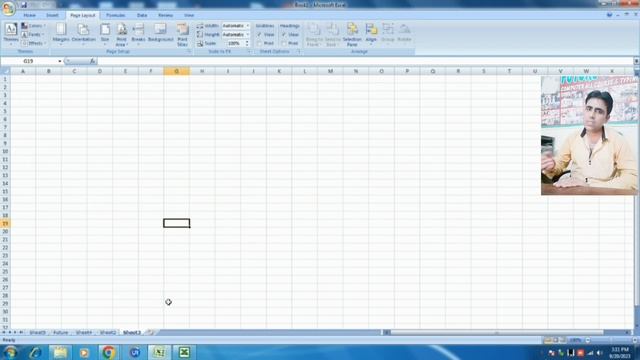Image resolution: width=640 pixels, height=360 pixels.
Task: Open the Margins options
Action: tap(61, 35)
